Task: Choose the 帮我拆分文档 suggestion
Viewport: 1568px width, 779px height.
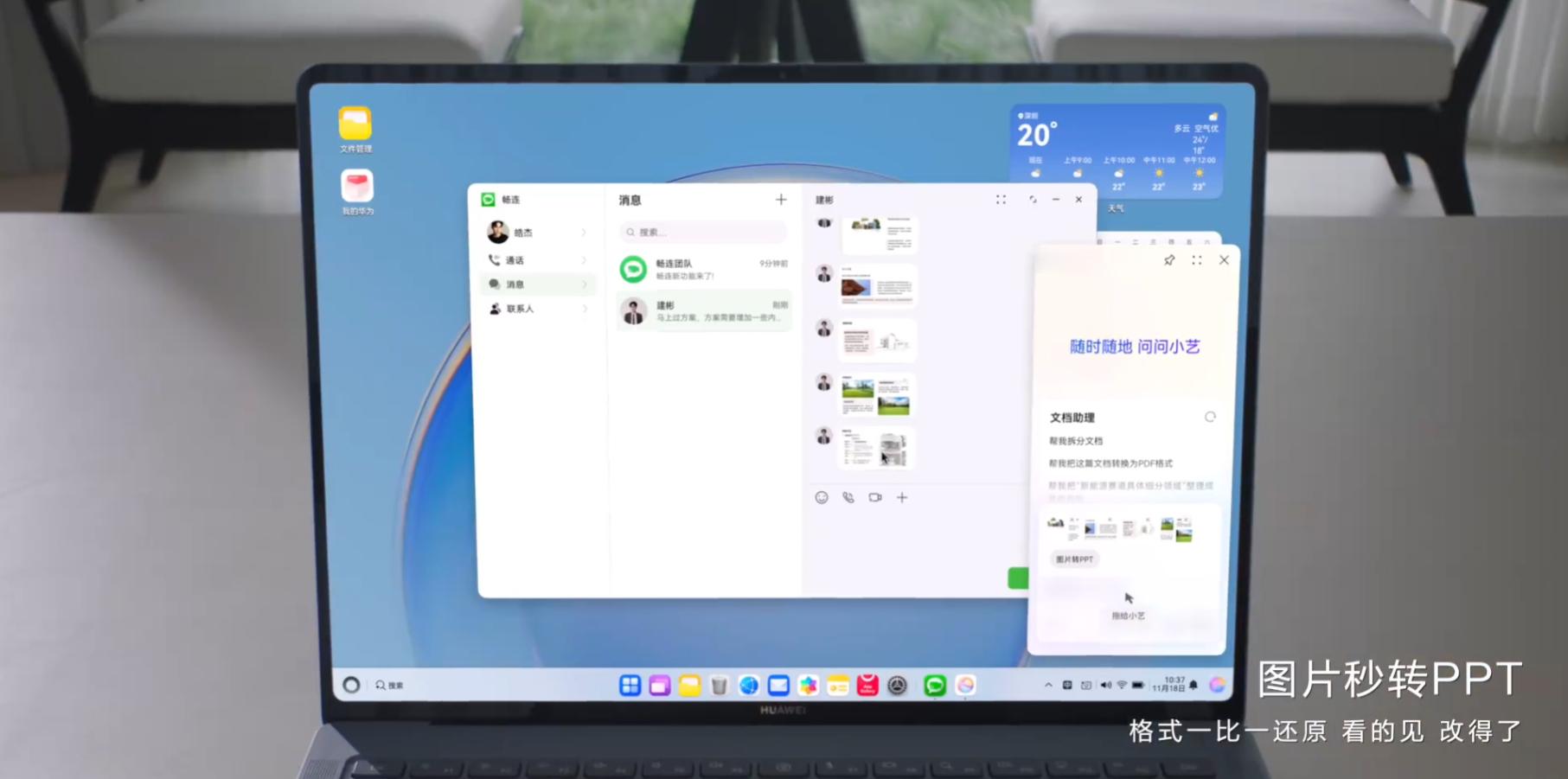Action: click(x=1076, y=441)
